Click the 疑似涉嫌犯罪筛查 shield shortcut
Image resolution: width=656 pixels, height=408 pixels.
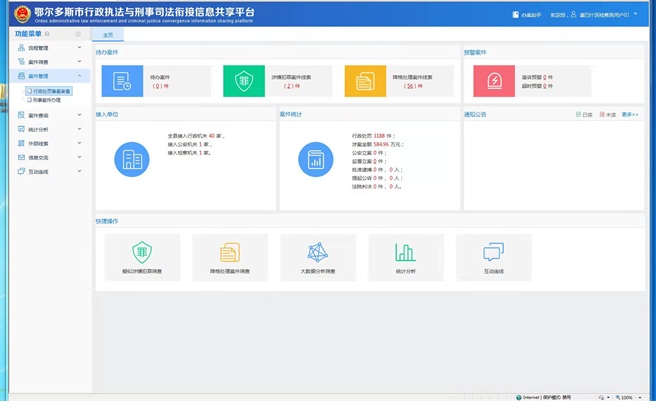tap(143, 253)
